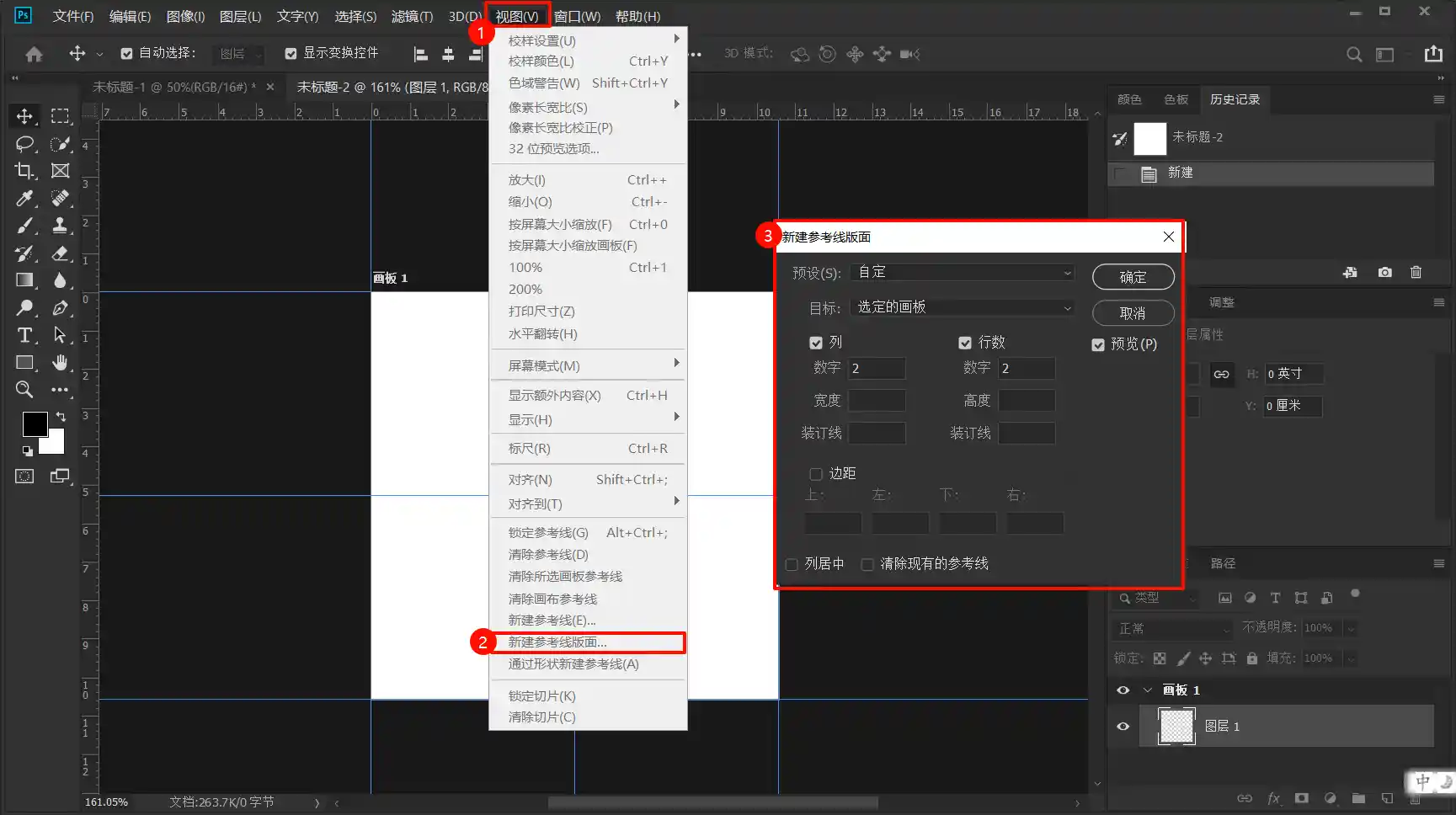
Task: Select the Quick Selection tool
Action: (x=60, y=144)
